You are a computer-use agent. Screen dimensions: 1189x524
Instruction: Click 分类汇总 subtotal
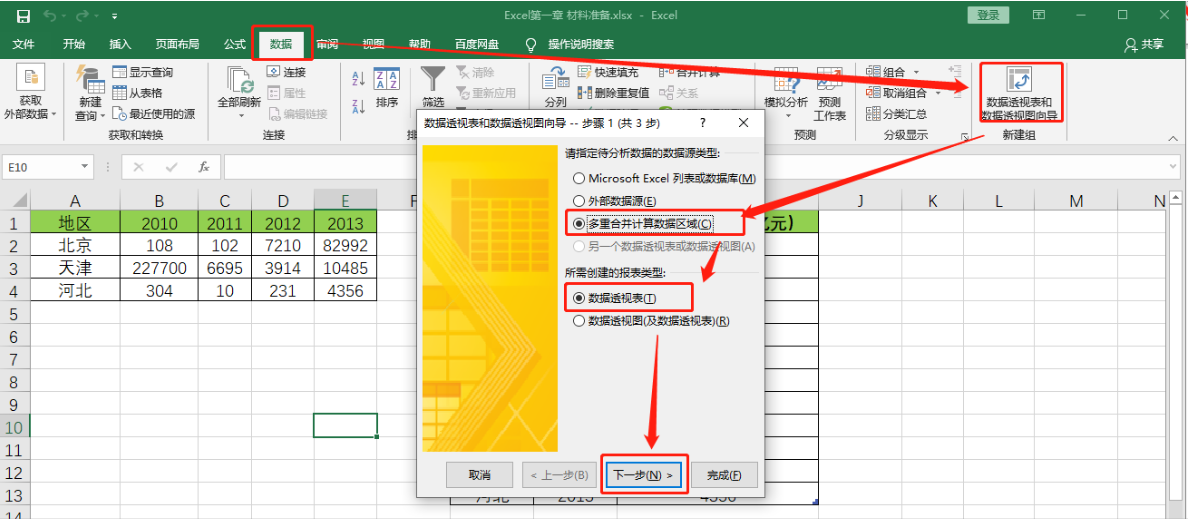point(896,114)
